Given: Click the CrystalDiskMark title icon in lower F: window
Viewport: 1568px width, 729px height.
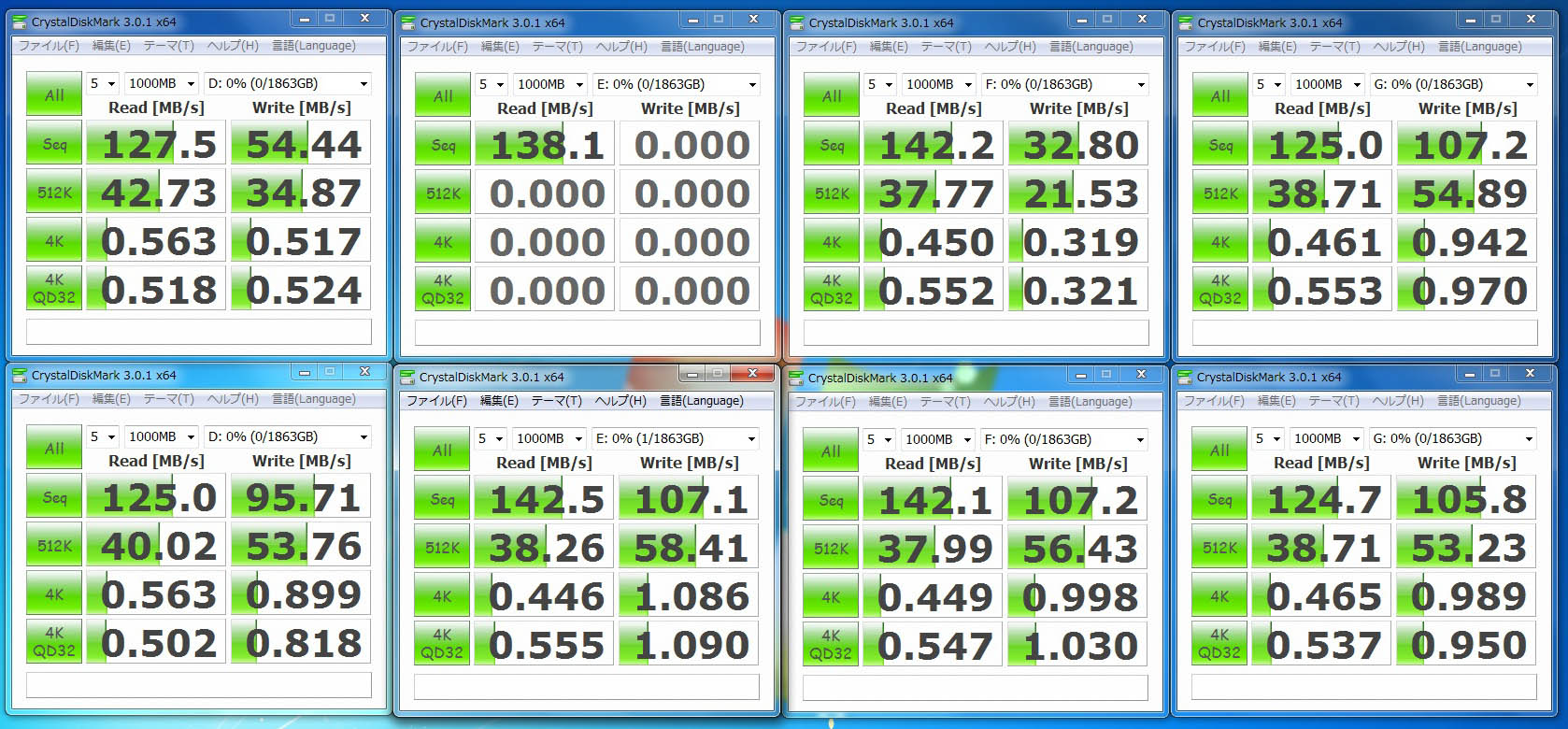Looking at the screenshot, I should (796, 378).
